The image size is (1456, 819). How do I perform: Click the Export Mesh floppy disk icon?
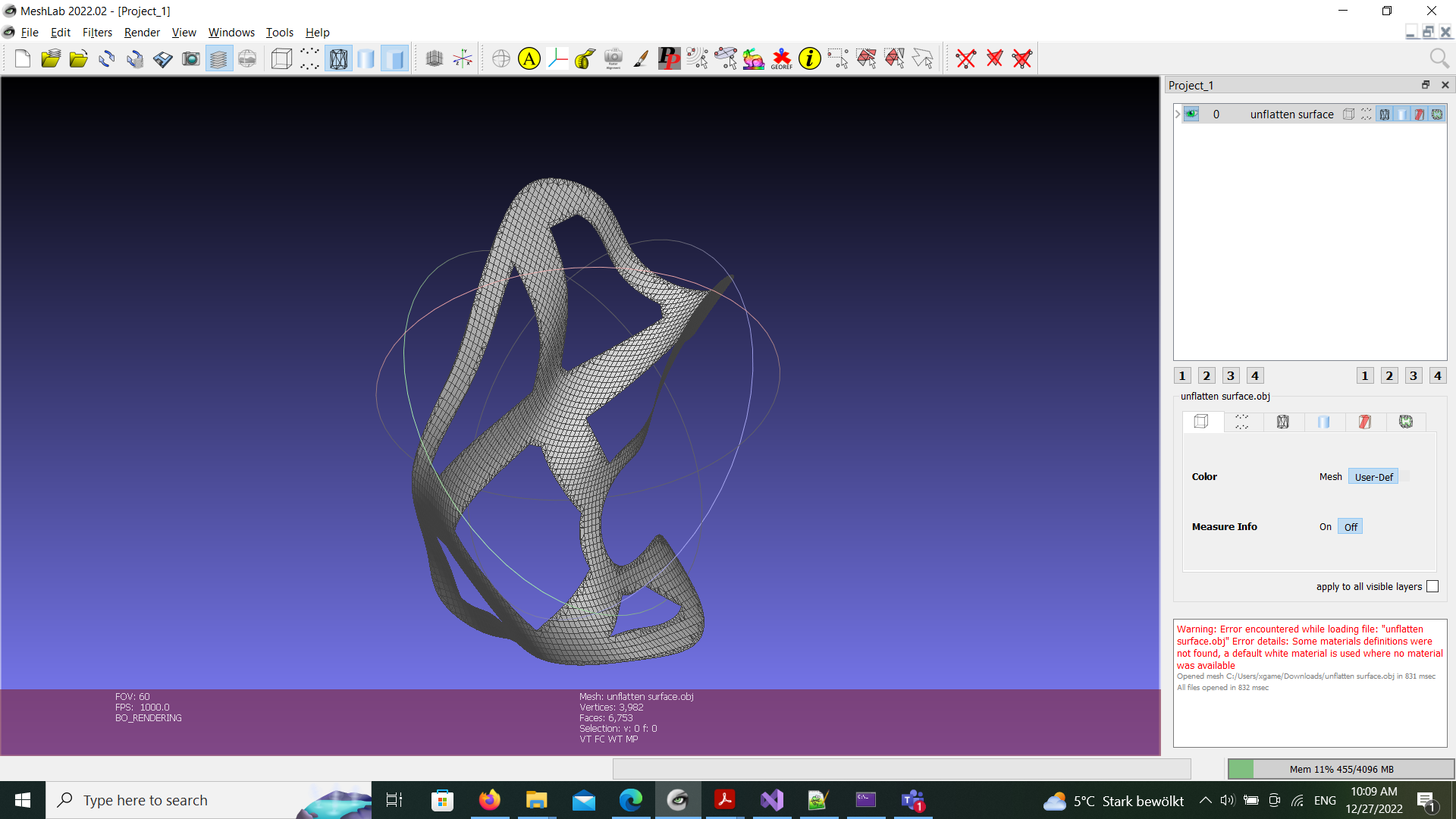pyautogui.click(x=162, y=58)
